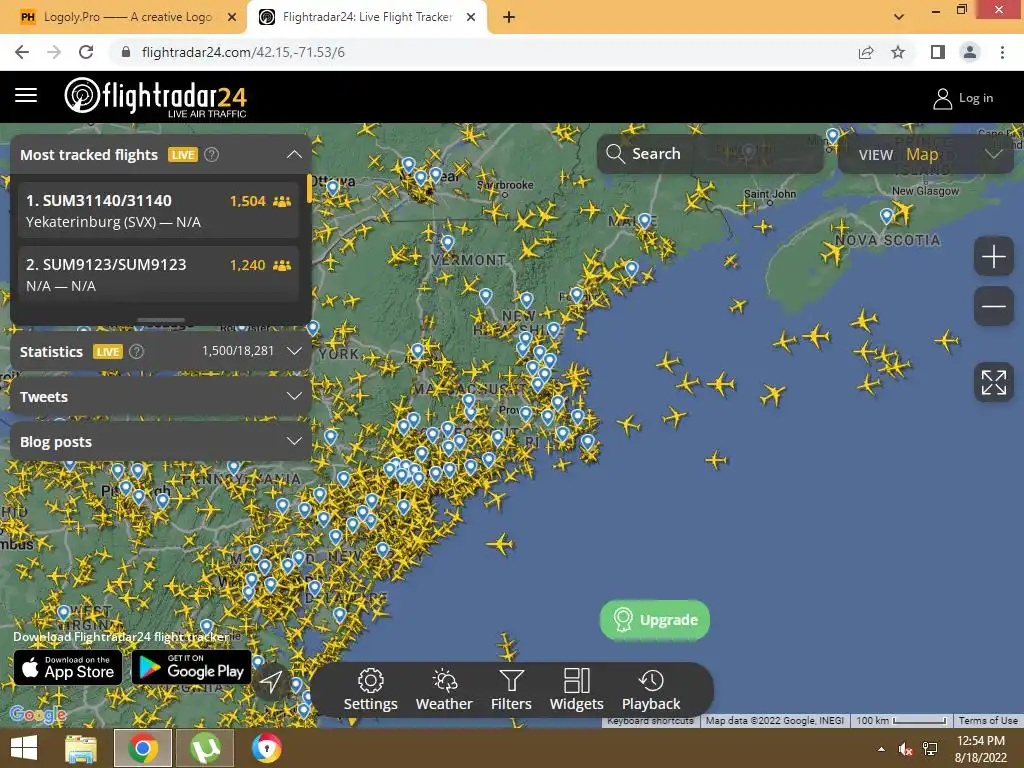Open the Playback feature
1024x768 pixels.
(651, 690)
